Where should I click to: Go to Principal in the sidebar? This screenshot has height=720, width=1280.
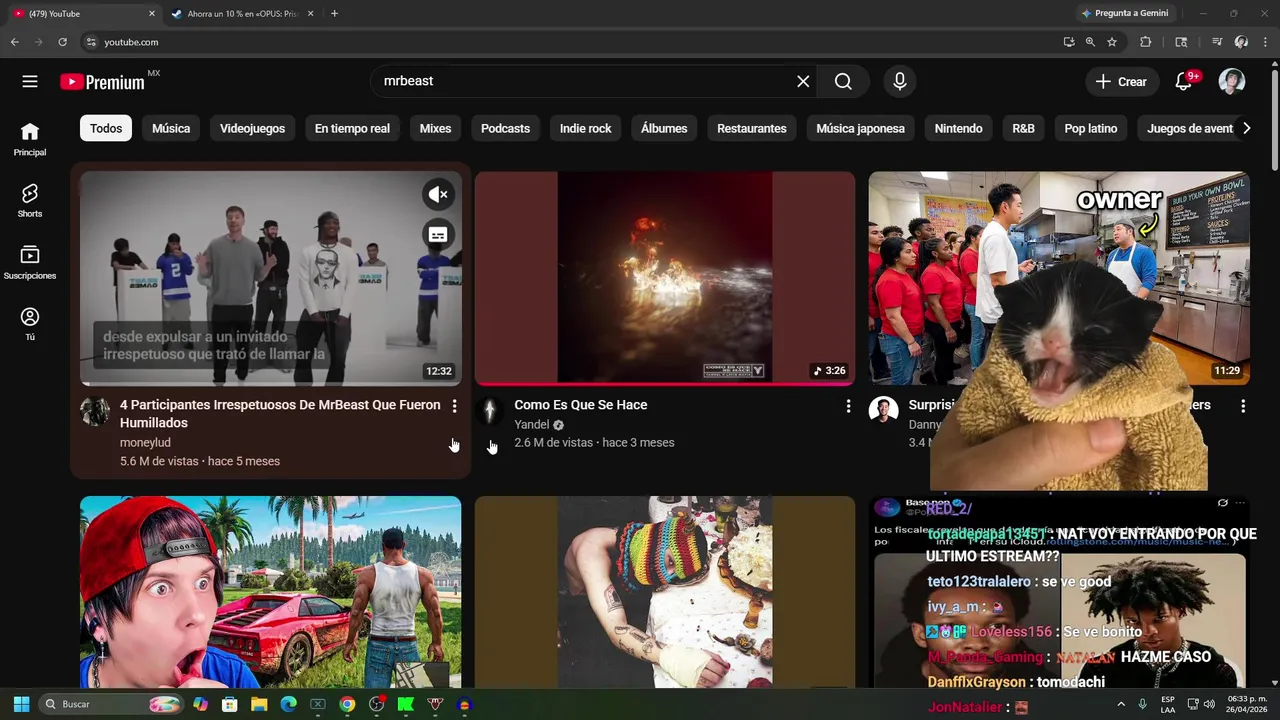coord(30,139)
